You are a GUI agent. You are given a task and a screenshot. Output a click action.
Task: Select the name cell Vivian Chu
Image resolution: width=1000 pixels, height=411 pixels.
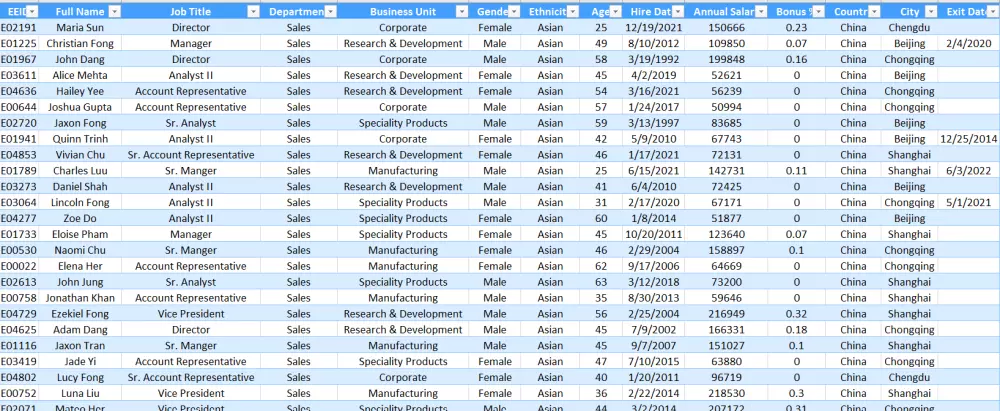(x=80, y=155)
